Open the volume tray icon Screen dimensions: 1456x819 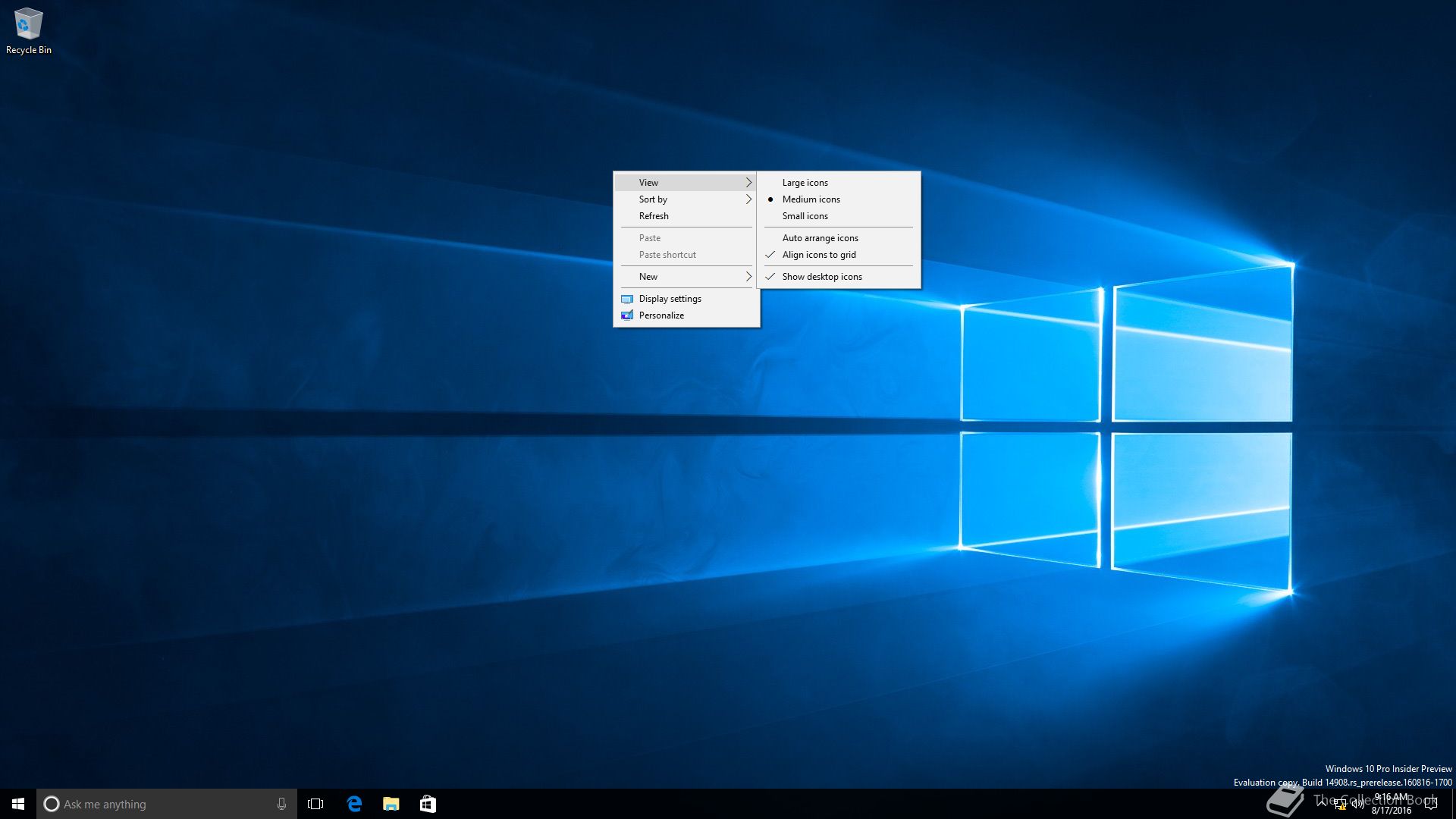tap(1357, 805)
